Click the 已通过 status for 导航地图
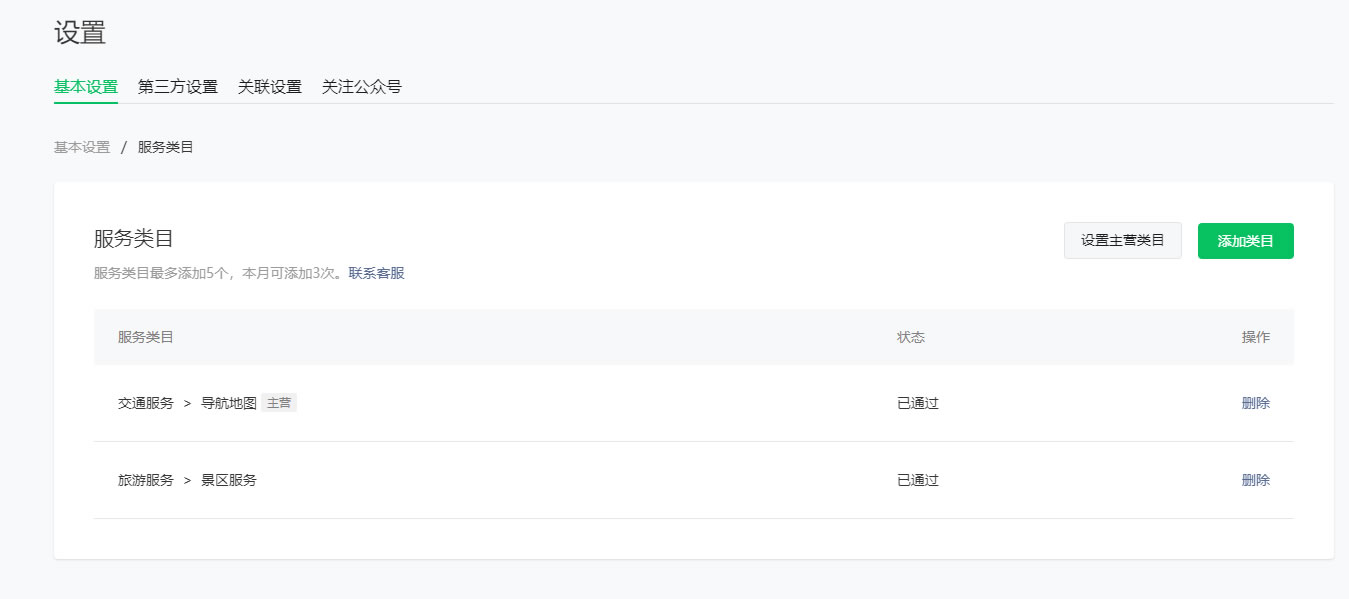 click(918, 403)
